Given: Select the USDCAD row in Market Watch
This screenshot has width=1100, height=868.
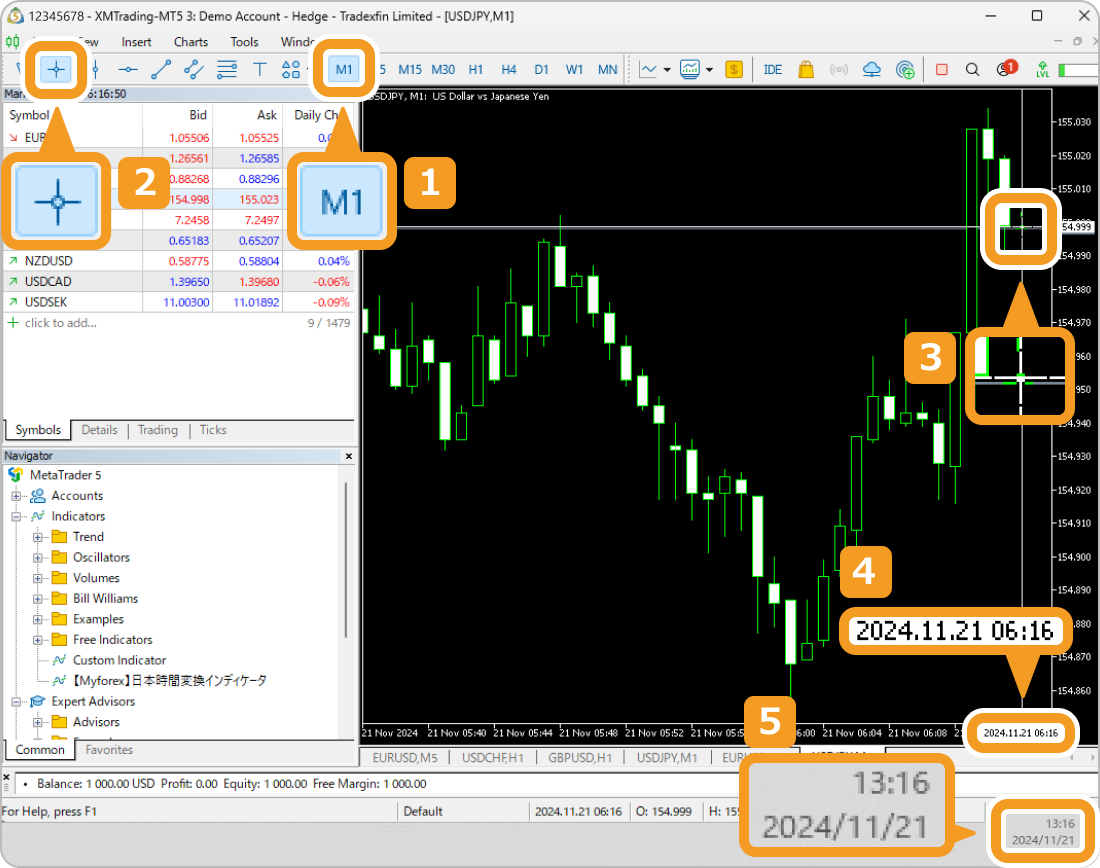Looking at the screenshot, I should [x=179, y=281].
